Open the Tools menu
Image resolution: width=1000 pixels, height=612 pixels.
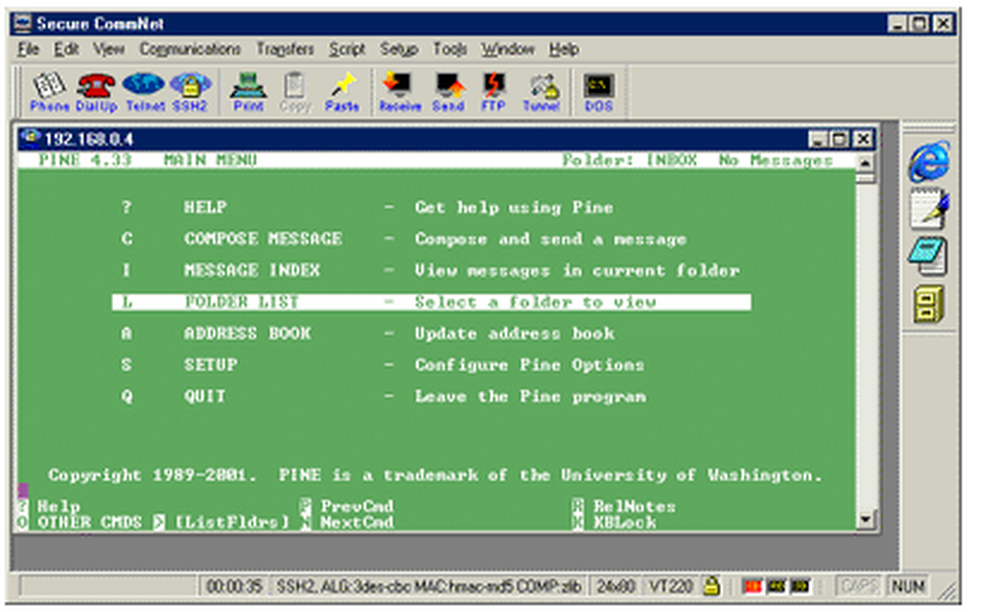(450, 49)
